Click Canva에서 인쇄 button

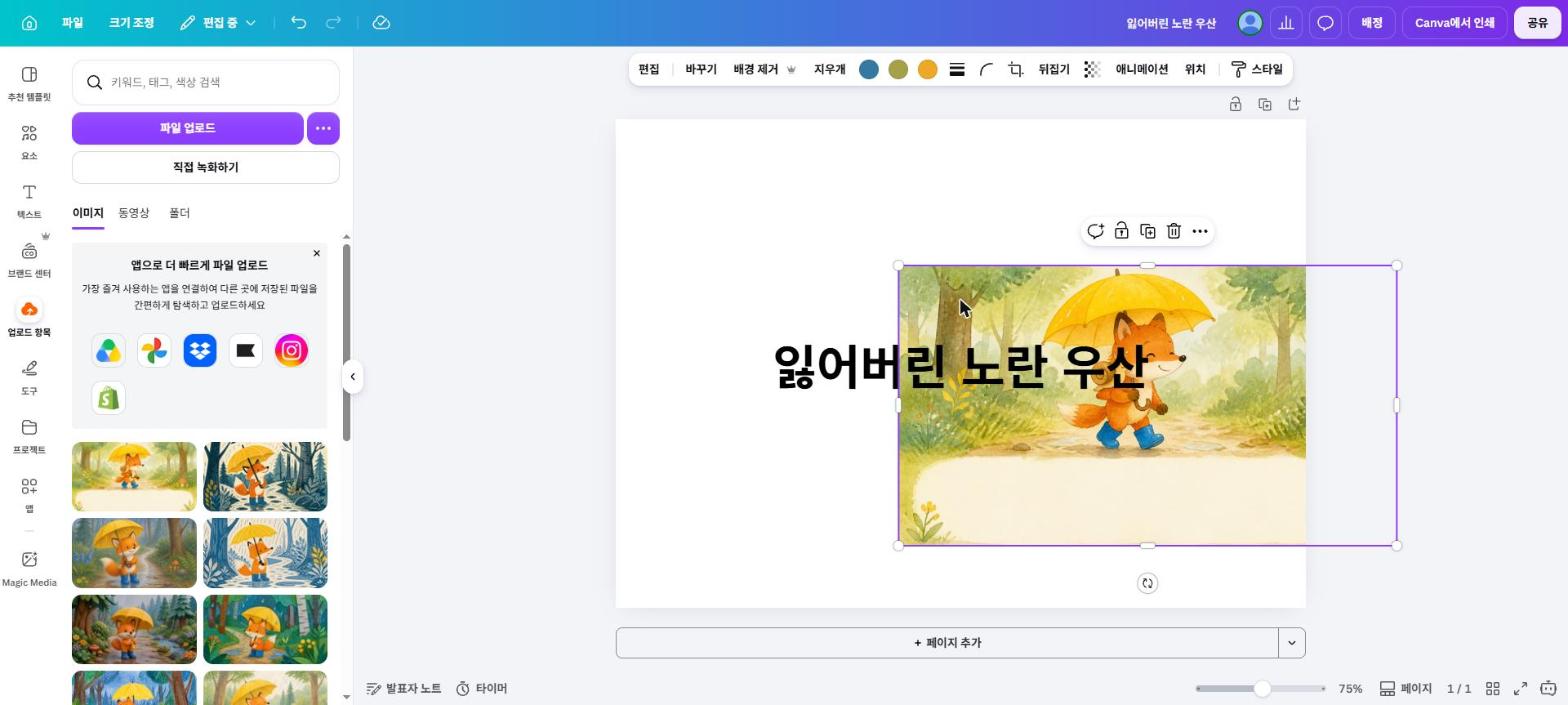tap(1454, 22)
